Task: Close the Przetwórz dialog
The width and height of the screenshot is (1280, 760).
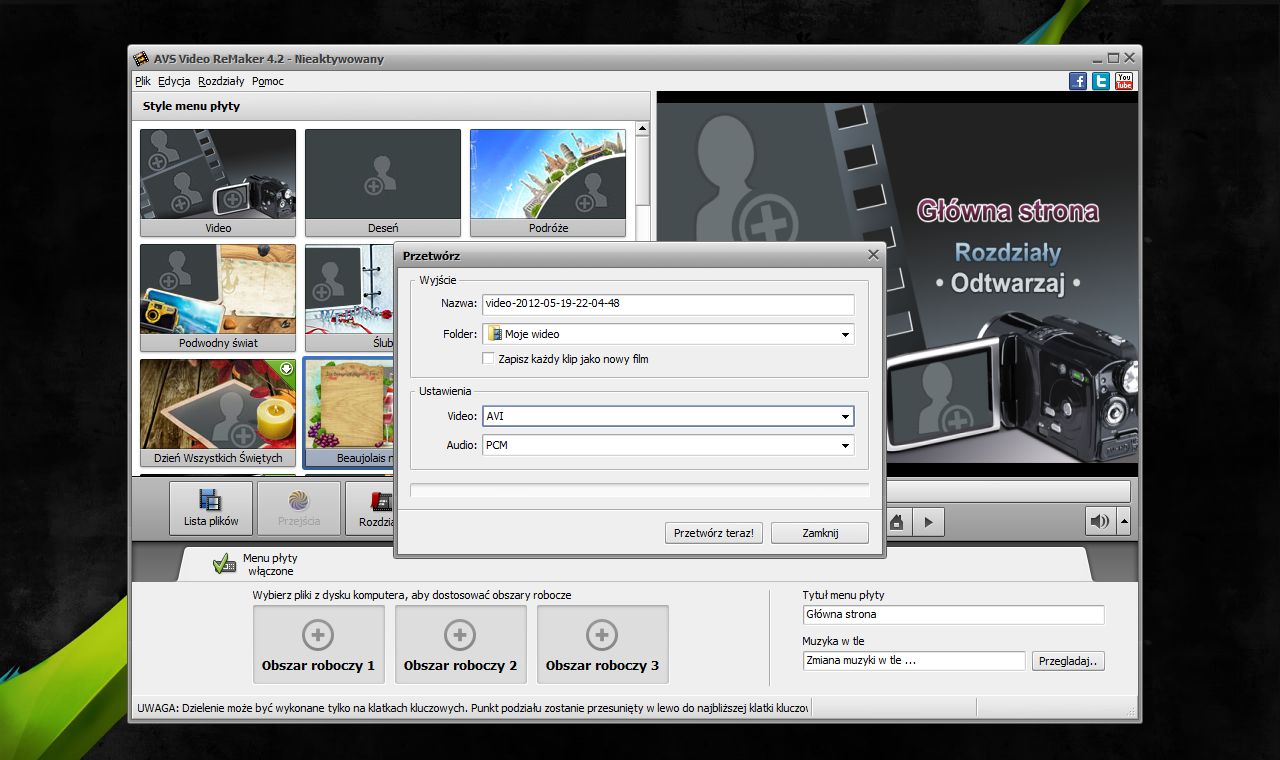Action: [x=872, y=255]
